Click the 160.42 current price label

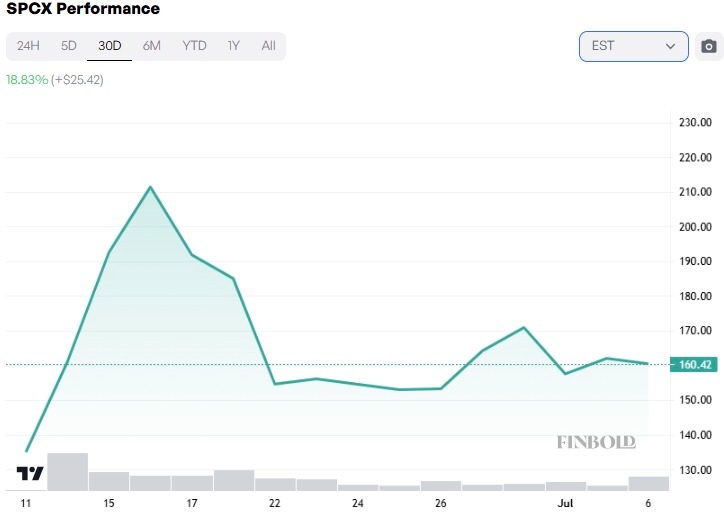694,365
